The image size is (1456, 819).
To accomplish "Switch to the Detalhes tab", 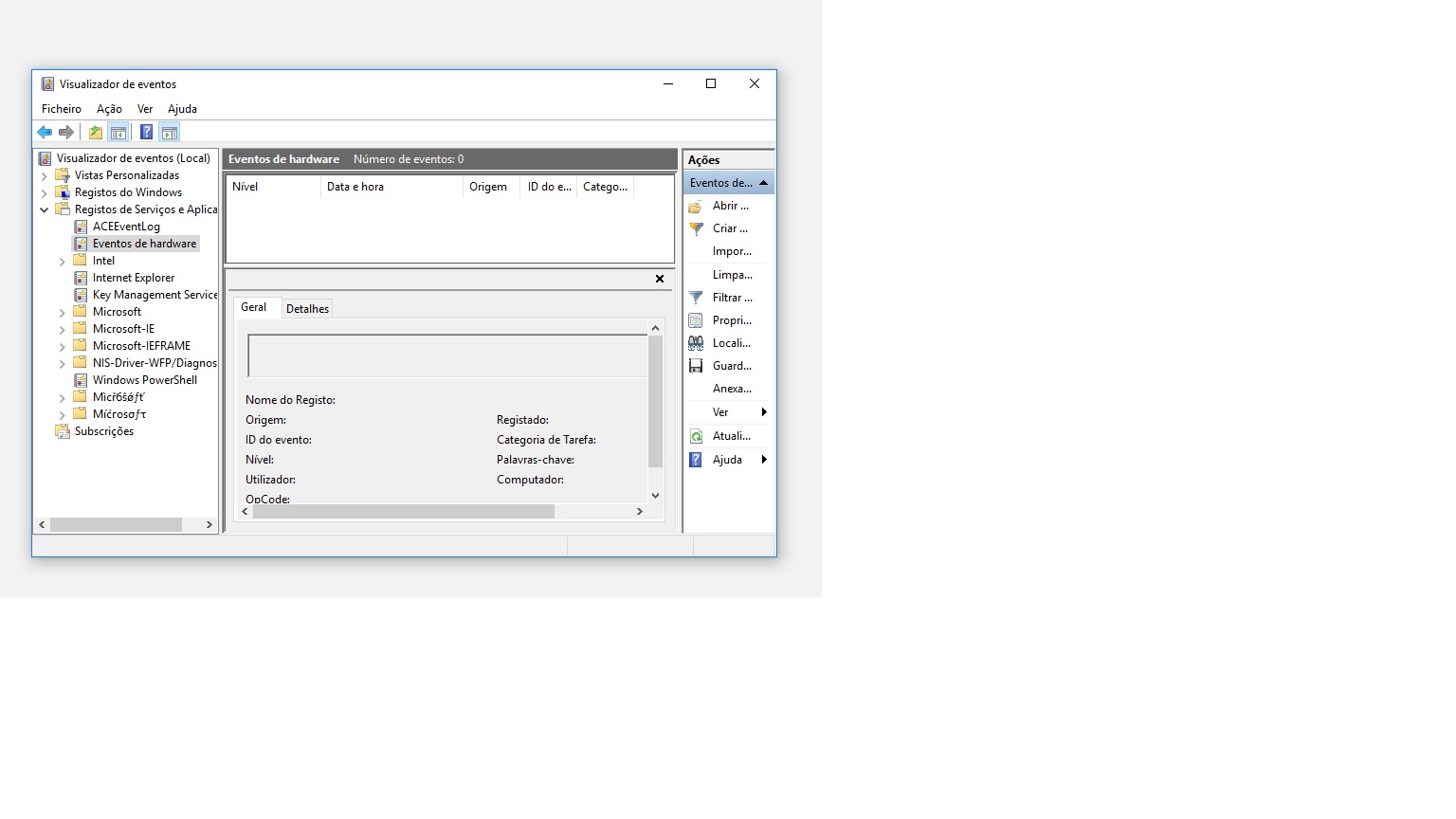I will 307,309.
